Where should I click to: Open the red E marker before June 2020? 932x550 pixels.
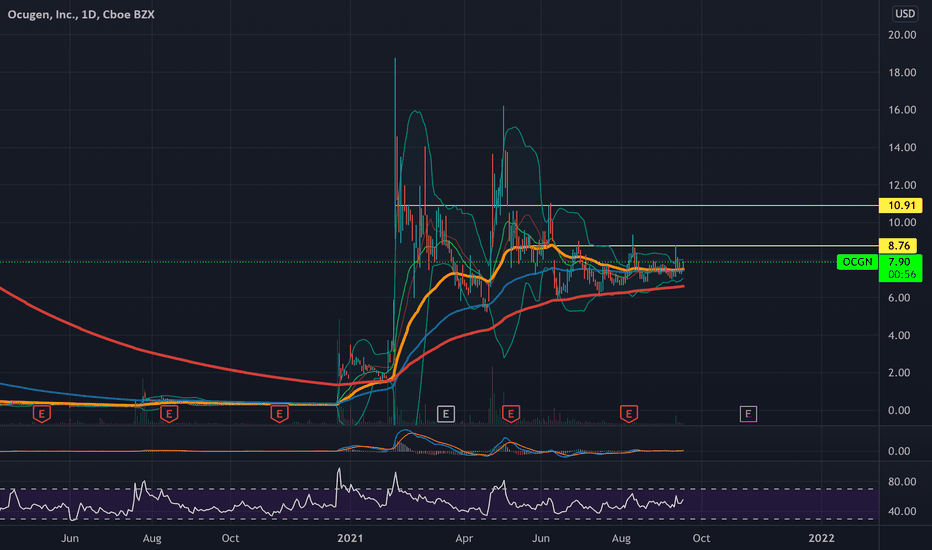click(x=42, y=414)
